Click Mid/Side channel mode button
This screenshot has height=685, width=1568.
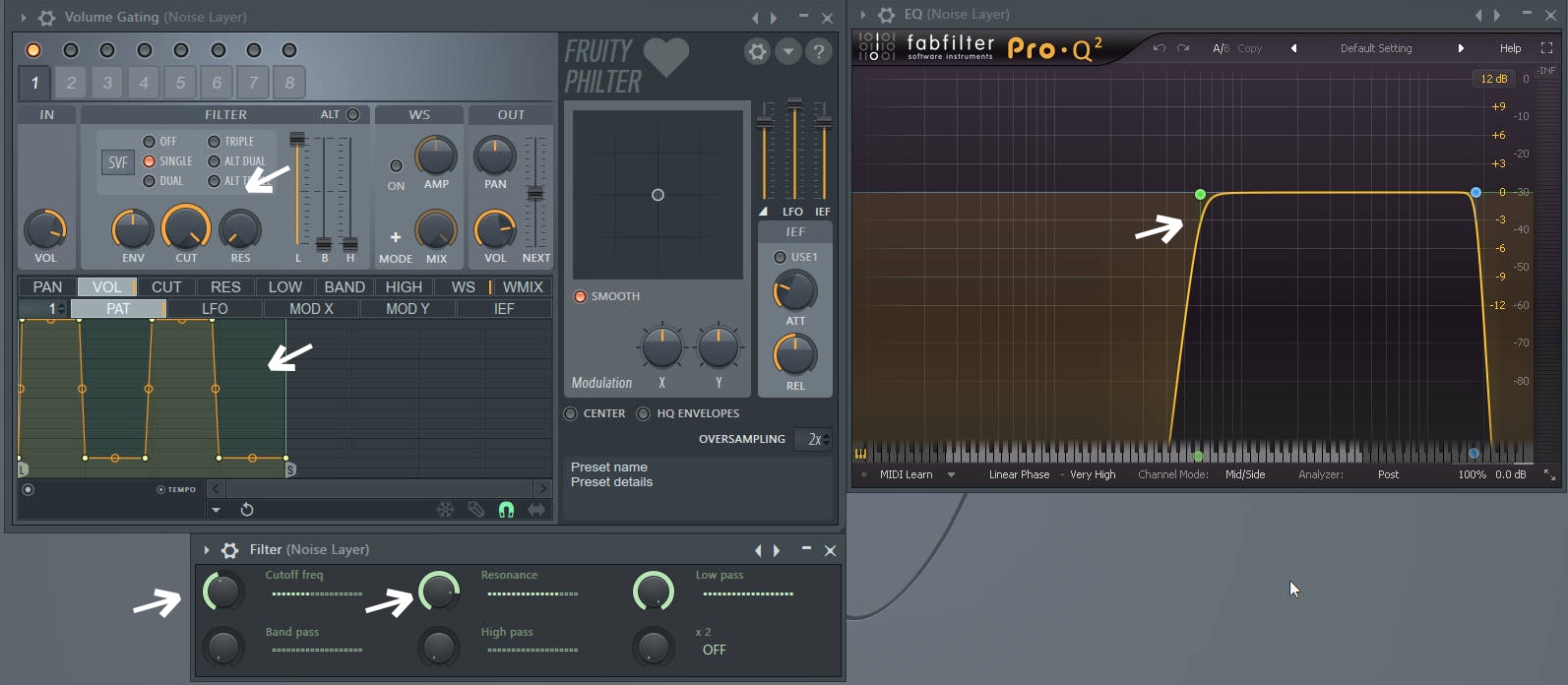(x=1245, y=474)
